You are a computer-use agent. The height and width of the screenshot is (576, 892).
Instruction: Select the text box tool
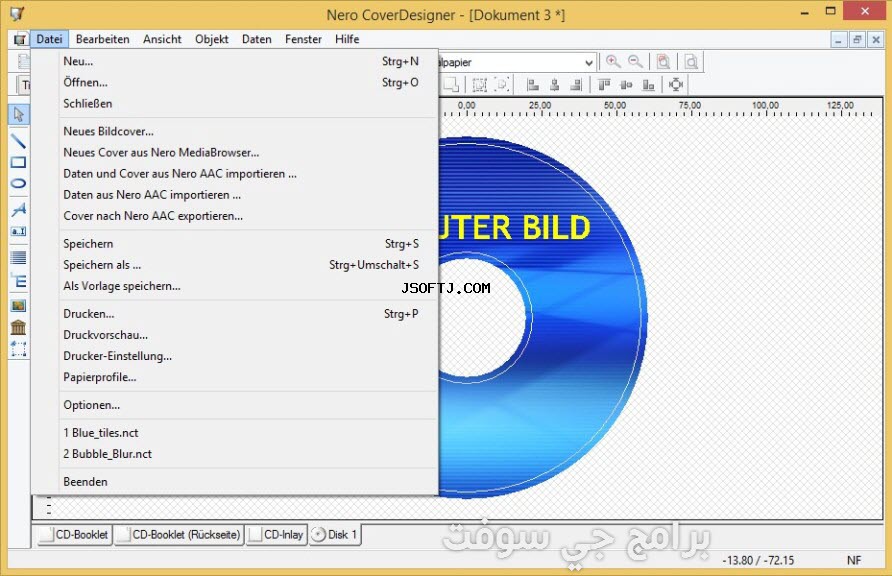click(18, 231)
